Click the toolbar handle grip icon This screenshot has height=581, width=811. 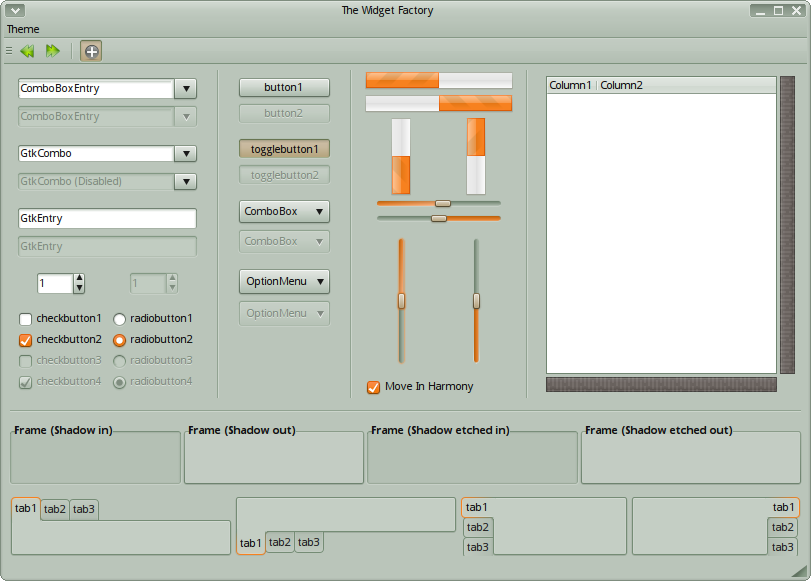9,51
